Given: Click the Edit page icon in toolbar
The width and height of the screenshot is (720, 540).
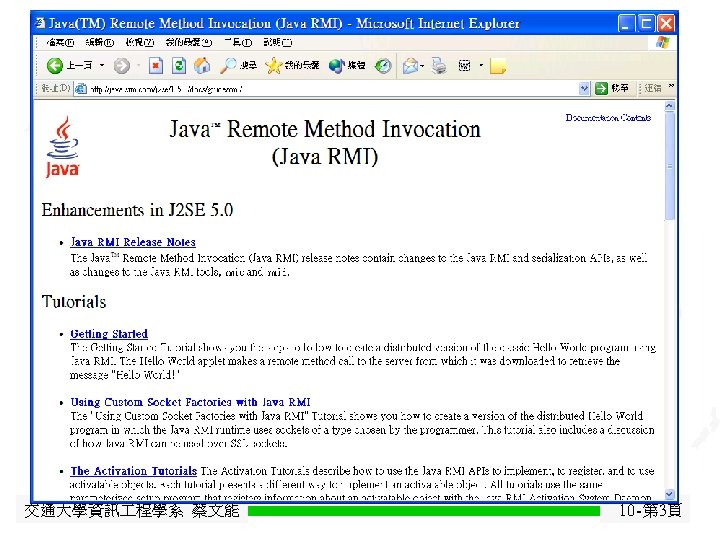Looking at the screenshot, I should [x=464, y=66].
